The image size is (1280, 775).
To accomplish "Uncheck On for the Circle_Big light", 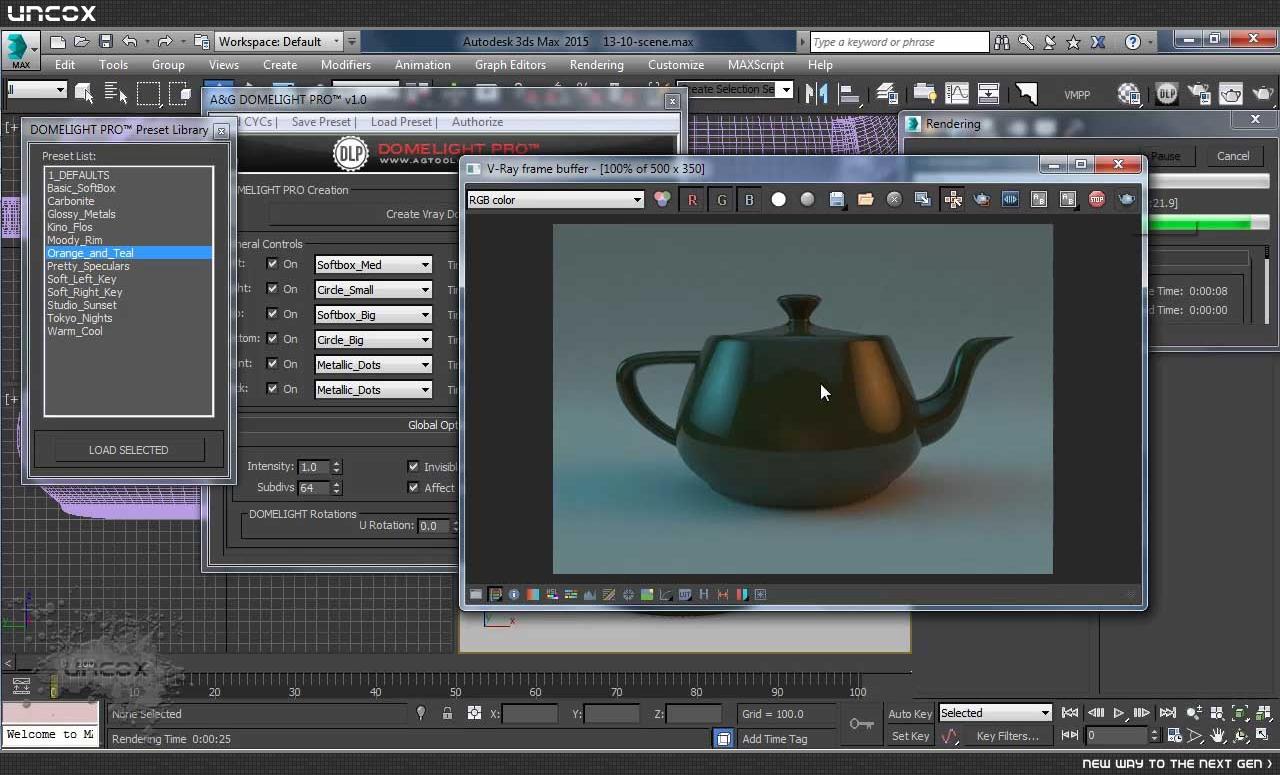I will tap(272, 339).
